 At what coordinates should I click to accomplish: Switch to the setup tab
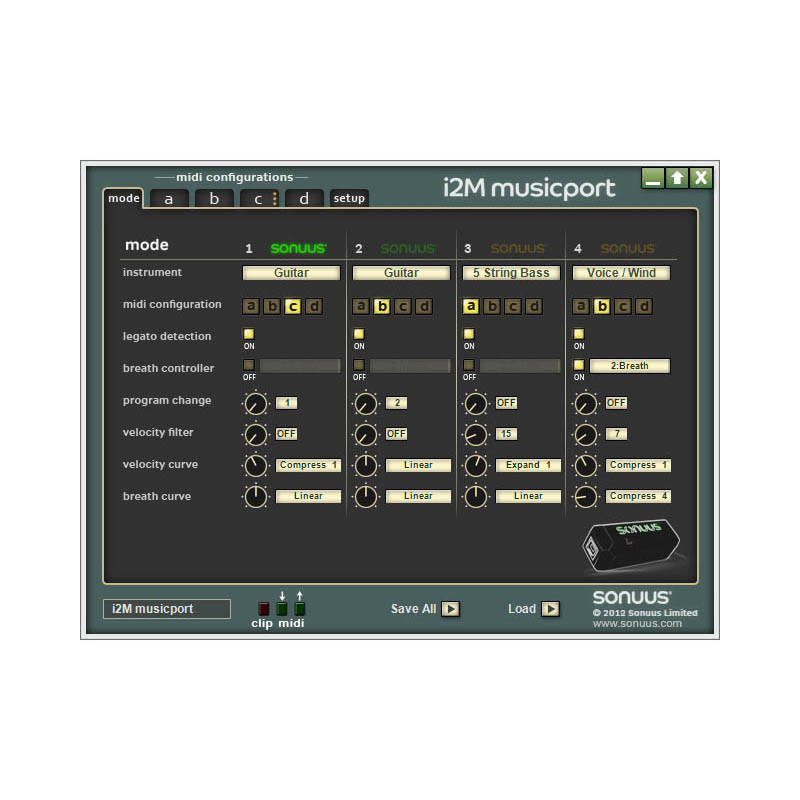[x=349, y=198]
